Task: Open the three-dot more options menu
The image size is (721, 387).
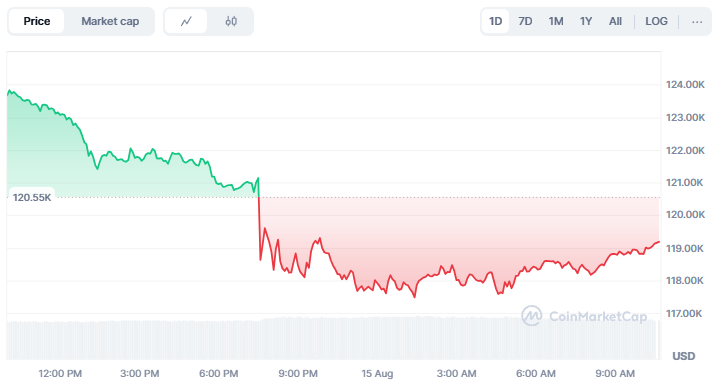Action: click(697, 22)
